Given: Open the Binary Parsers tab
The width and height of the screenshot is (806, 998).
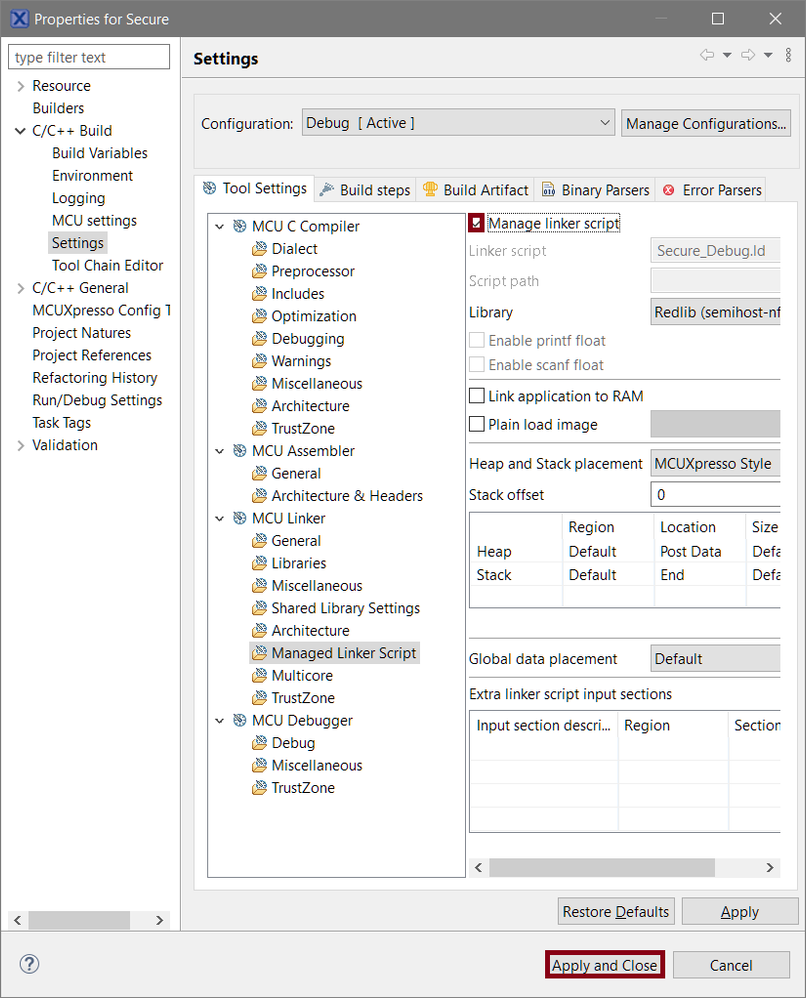Looking at the screenshot, I should 596,190.
